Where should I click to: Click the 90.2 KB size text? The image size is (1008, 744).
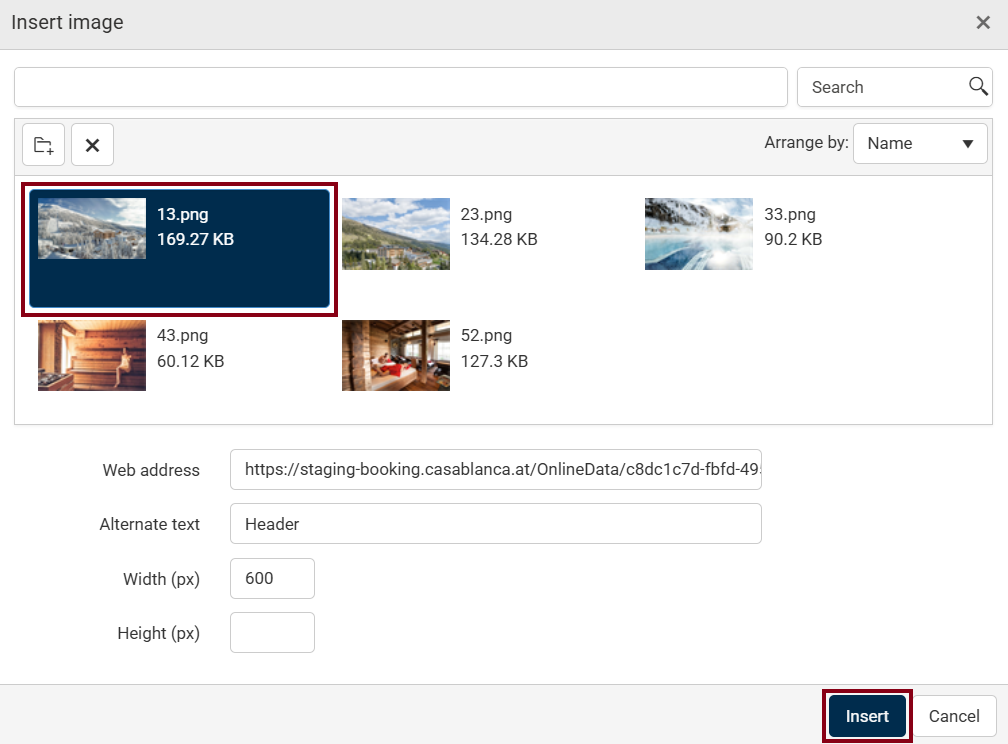coord(793,239)
